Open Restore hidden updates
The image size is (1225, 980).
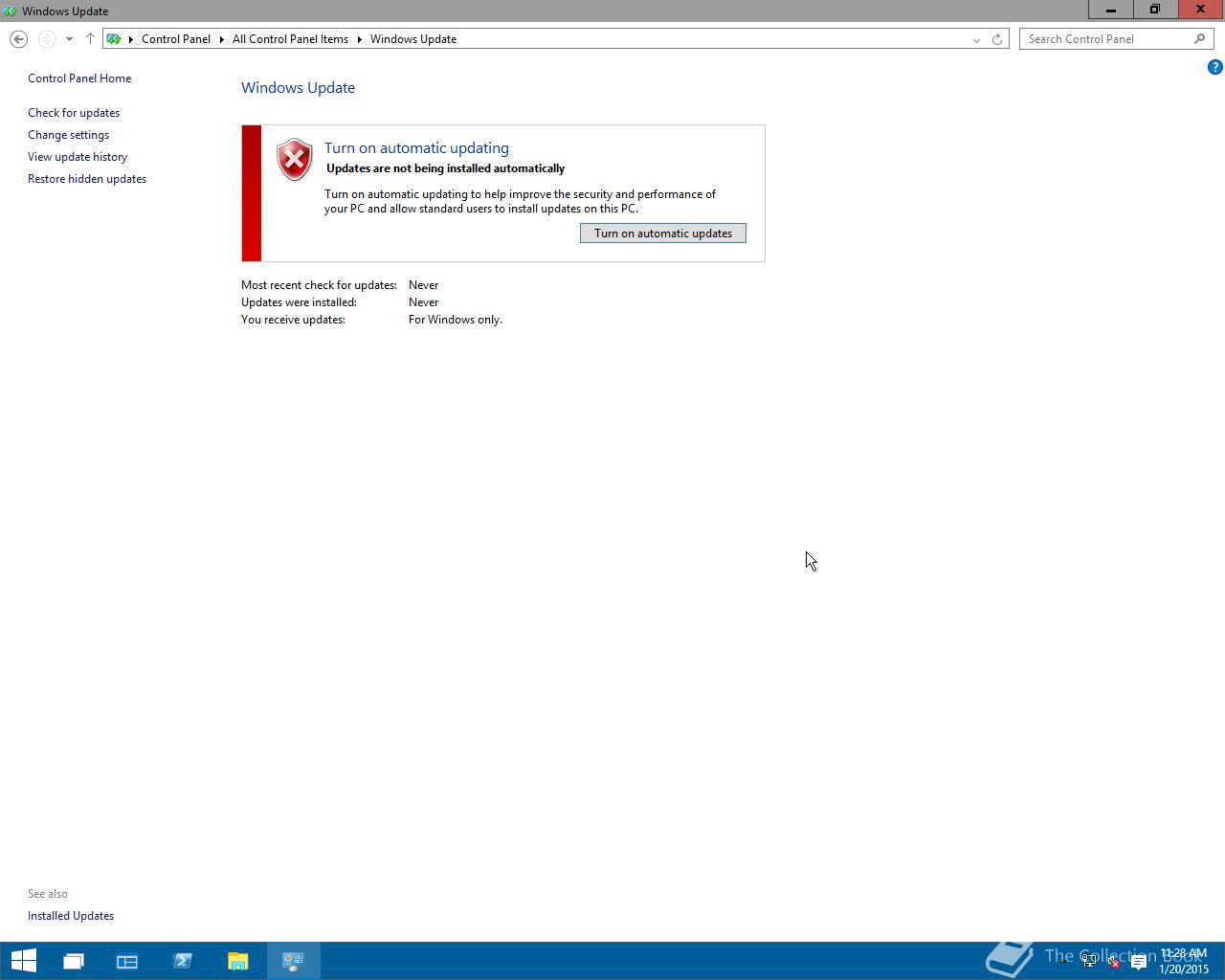pos(87,179)
